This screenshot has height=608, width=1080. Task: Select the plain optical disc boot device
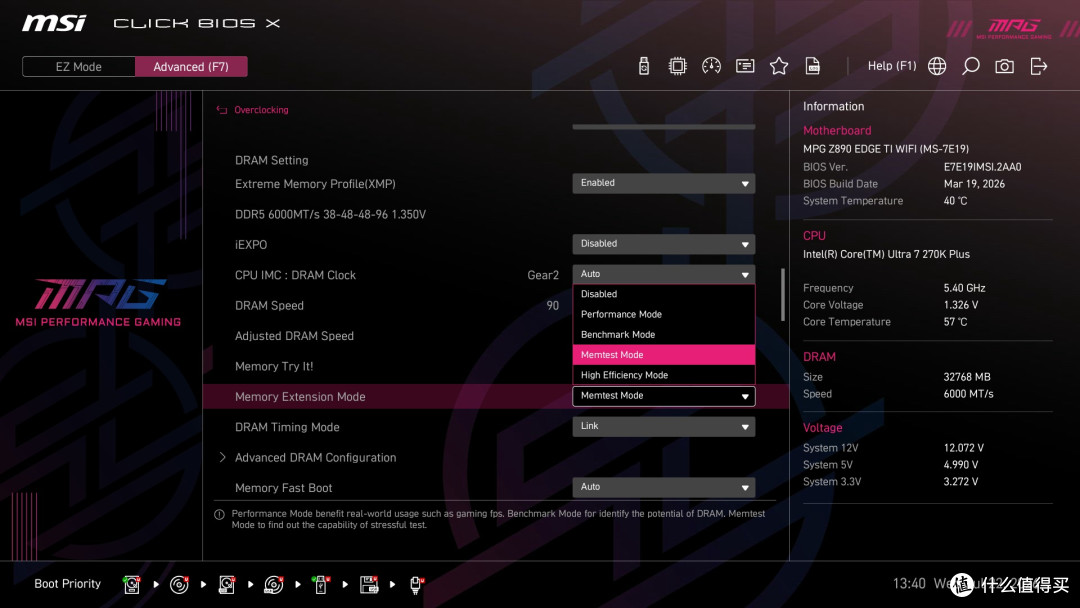(179, 585)
